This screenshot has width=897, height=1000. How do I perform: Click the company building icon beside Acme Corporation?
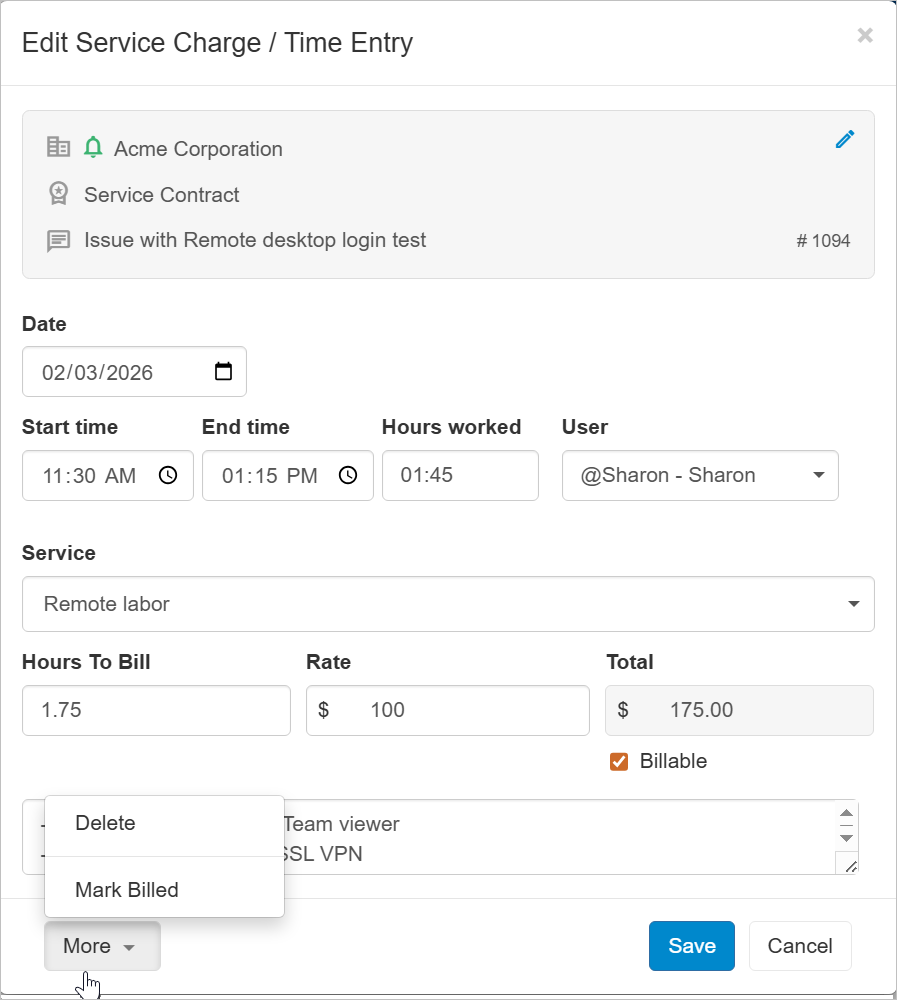(x=58, y=146)
